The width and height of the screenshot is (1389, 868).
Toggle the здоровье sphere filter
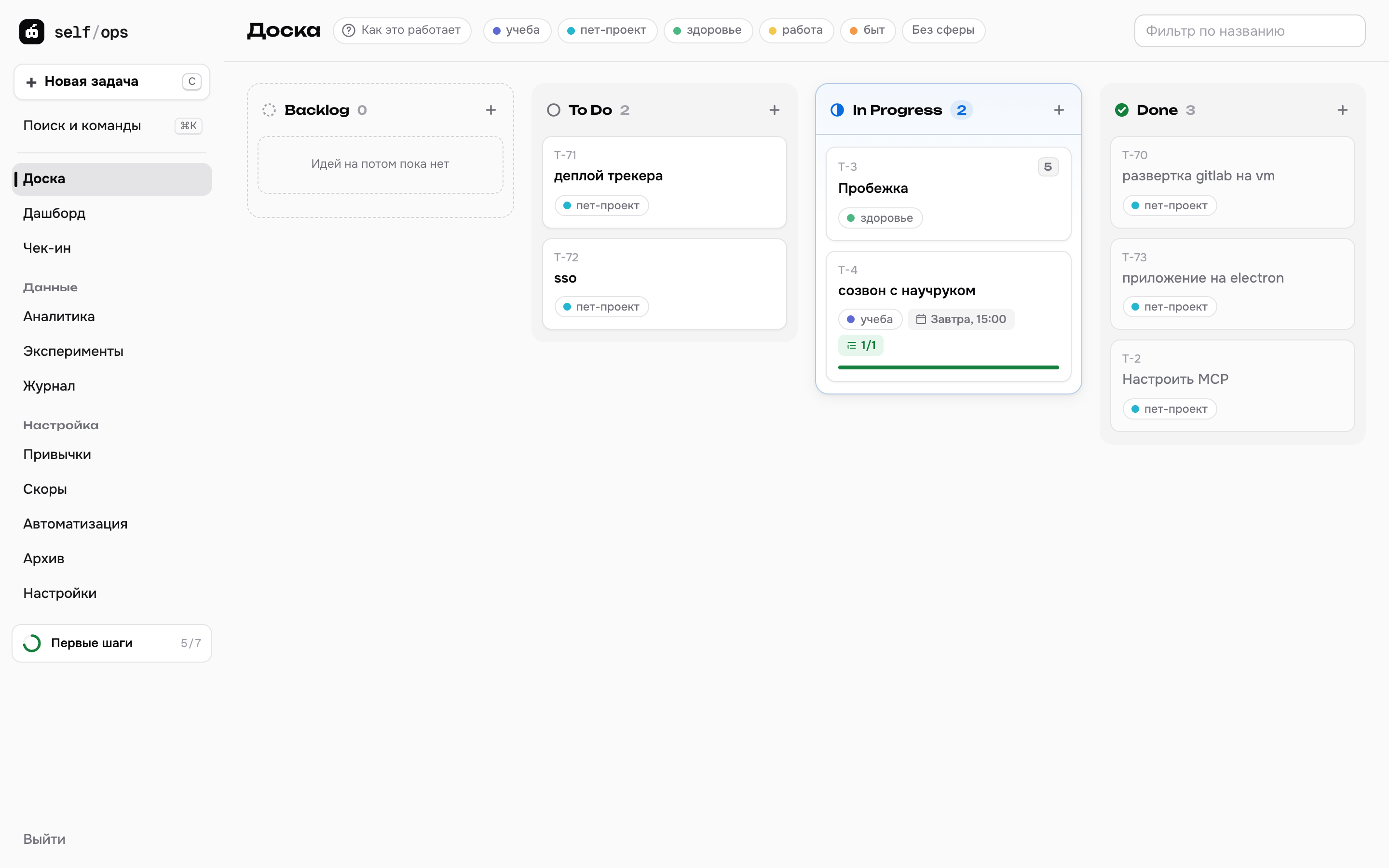[x=708, y=30]
